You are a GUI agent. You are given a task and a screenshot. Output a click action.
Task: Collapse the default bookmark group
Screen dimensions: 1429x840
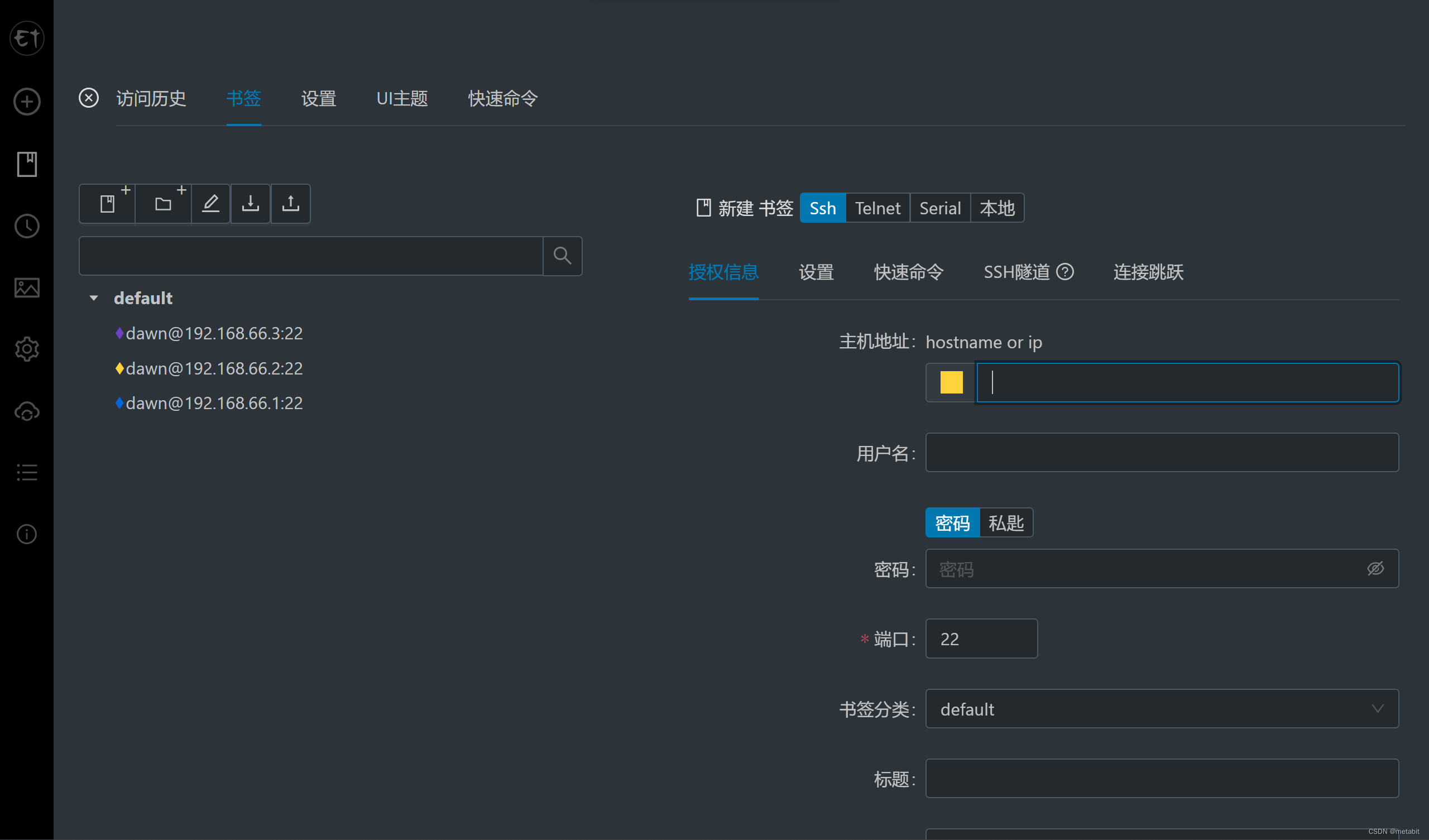point(94,298)
